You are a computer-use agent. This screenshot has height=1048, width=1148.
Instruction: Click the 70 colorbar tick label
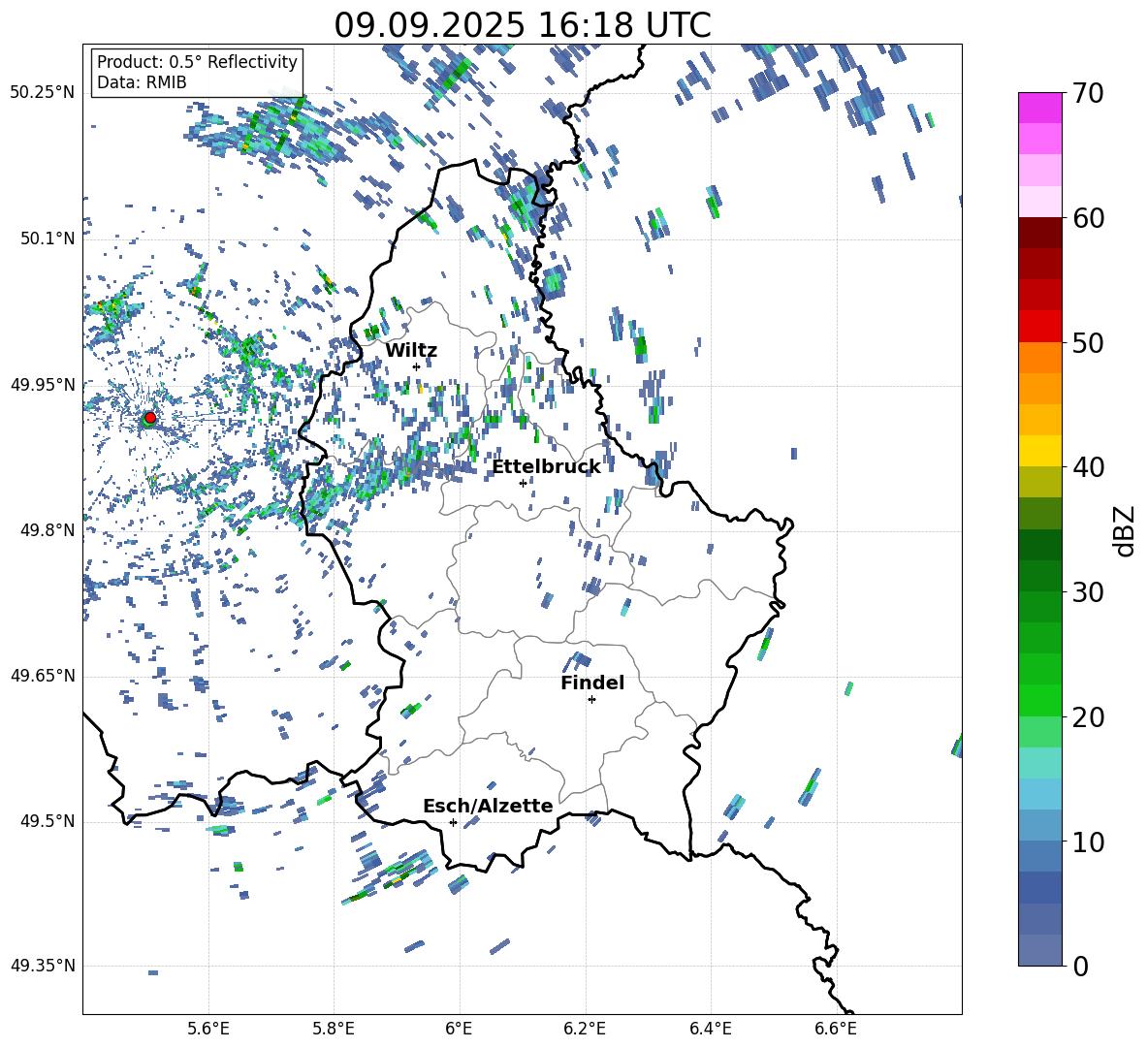coord(1088,93)
